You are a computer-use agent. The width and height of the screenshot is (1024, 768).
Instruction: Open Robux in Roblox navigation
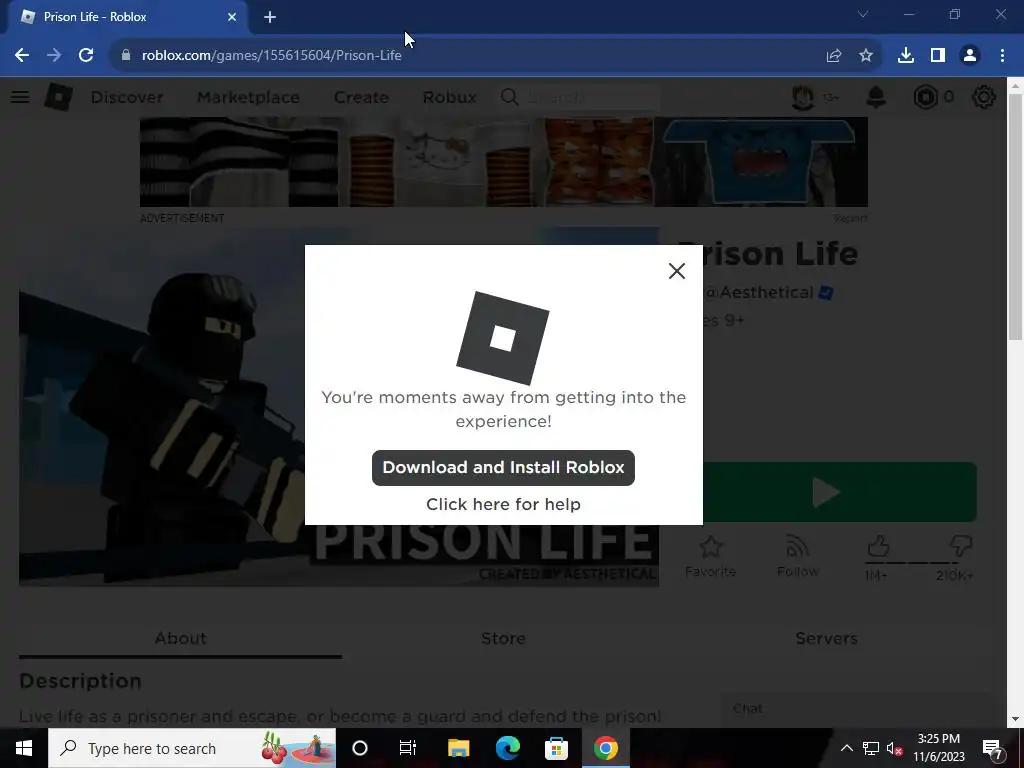pos(449,97)
